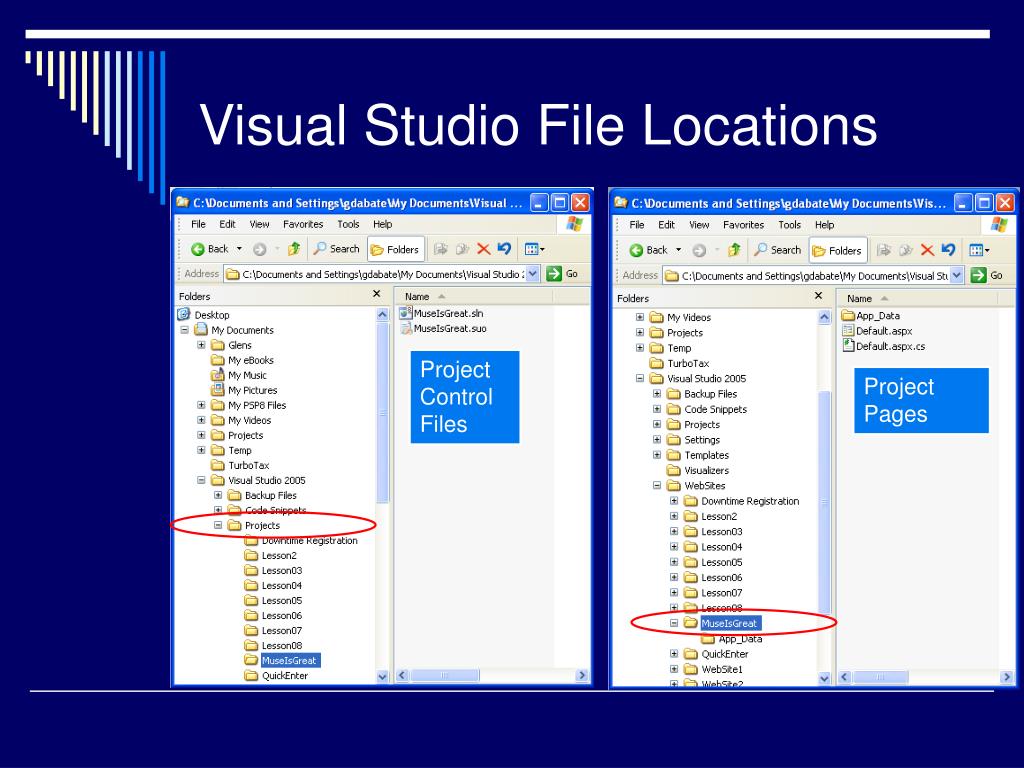The image size is (1024, 768).
Task: Open Favorites menu in MuseIsGreat.sln window
Action: pos(303,224)
